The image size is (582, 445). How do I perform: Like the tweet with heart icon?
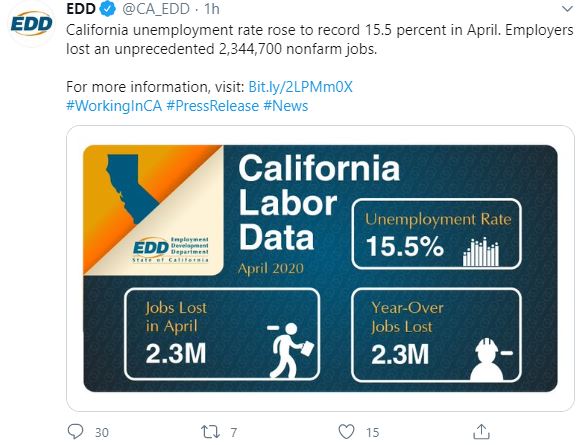[x=346, y=432]
